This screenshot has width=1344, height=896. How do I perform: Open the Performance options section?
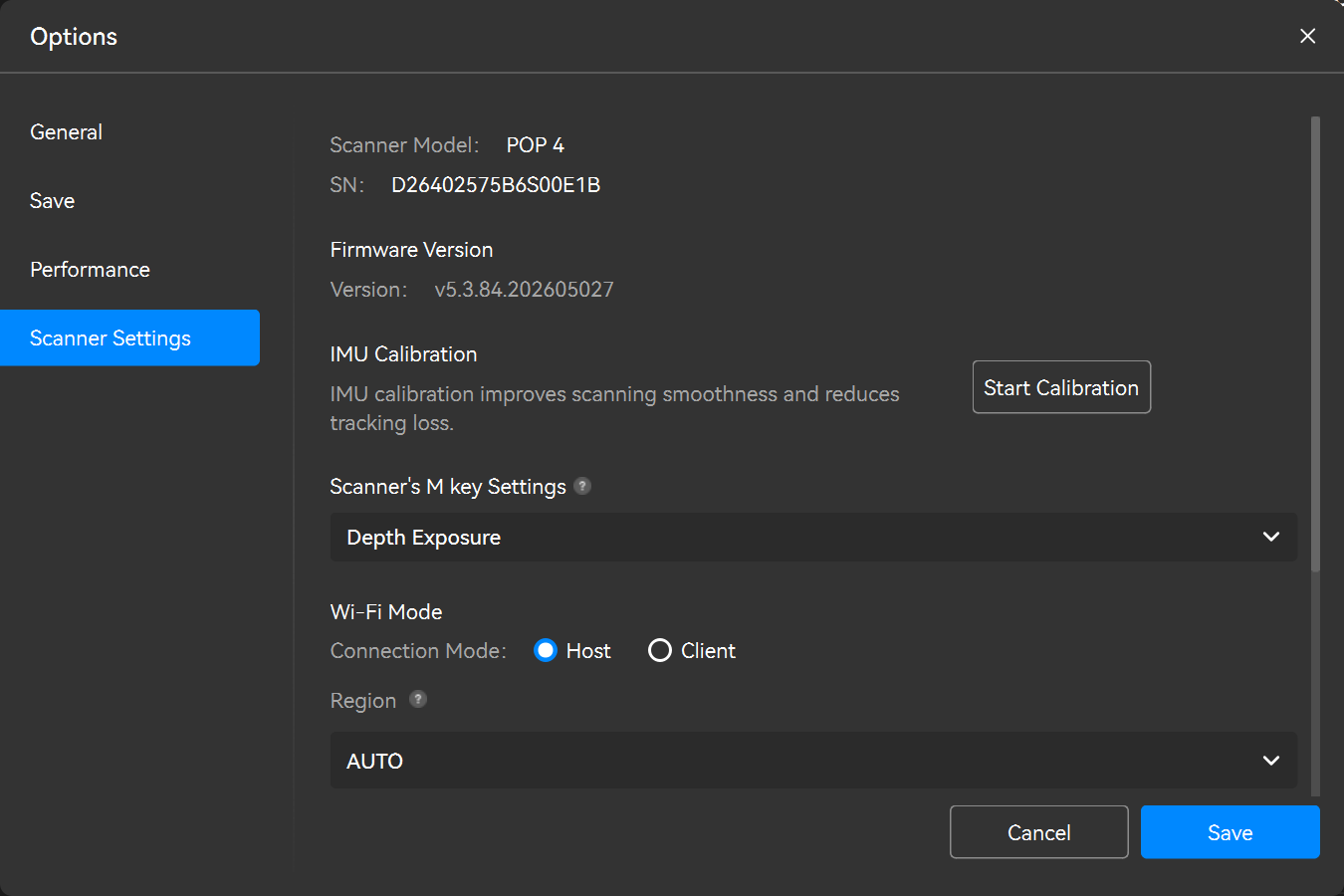(x=90, y=270)
